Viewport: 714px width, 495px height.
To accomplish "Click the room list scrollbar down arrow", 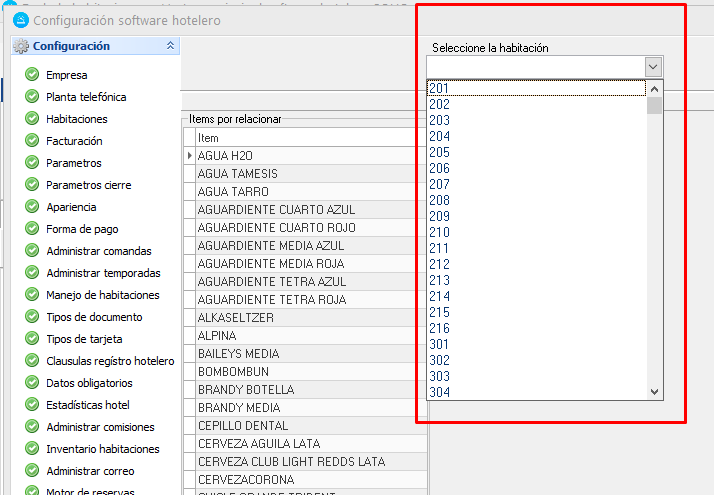I will (655, 392).
